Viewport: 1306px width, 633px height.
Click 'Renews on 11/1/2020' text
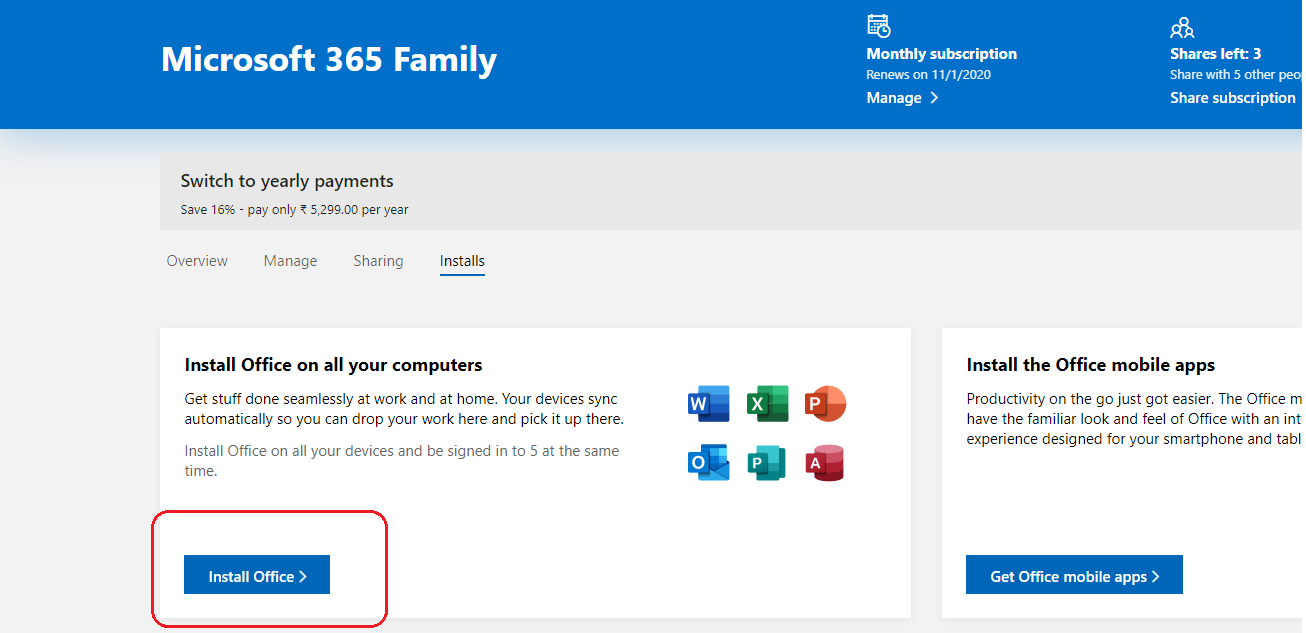pyautogui.click(x=929, y=75)
